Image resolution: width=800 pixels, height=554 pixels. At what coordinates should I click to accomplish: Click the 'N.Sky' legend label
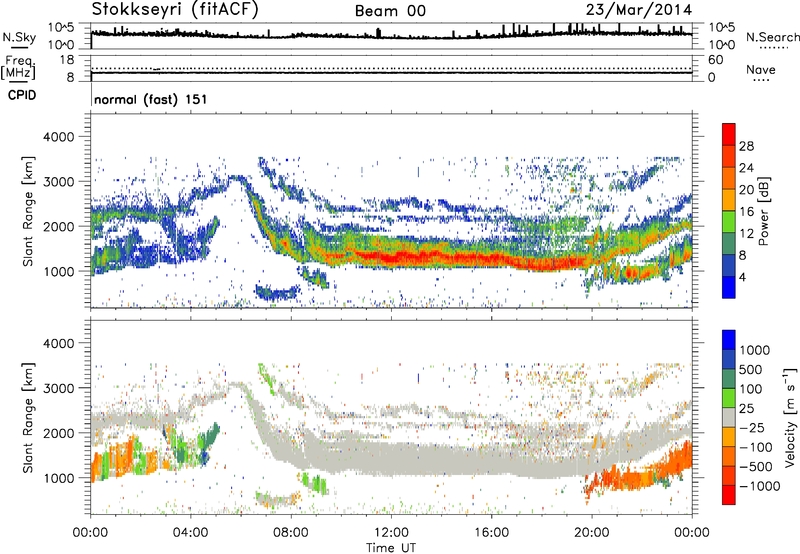pyautogui.click(x=19, y=37)
